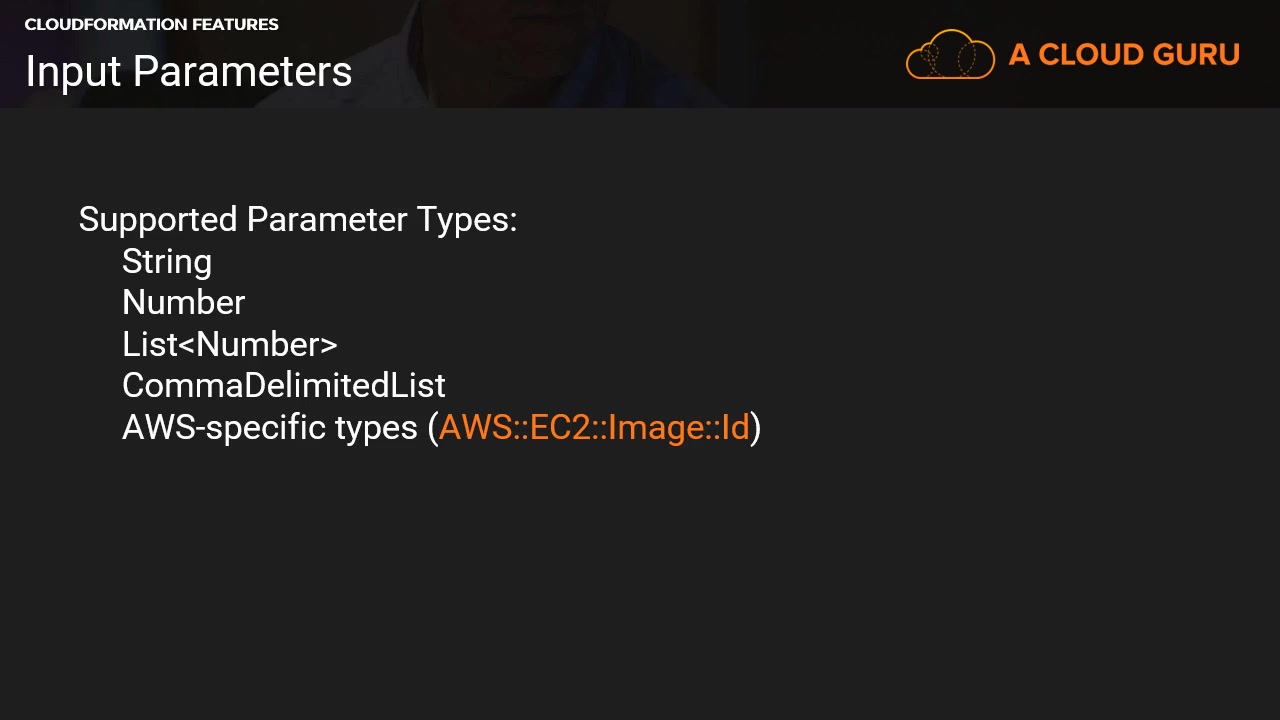Click the "CommaDelimitedList" parameter type line

click(x=283, y=386)
